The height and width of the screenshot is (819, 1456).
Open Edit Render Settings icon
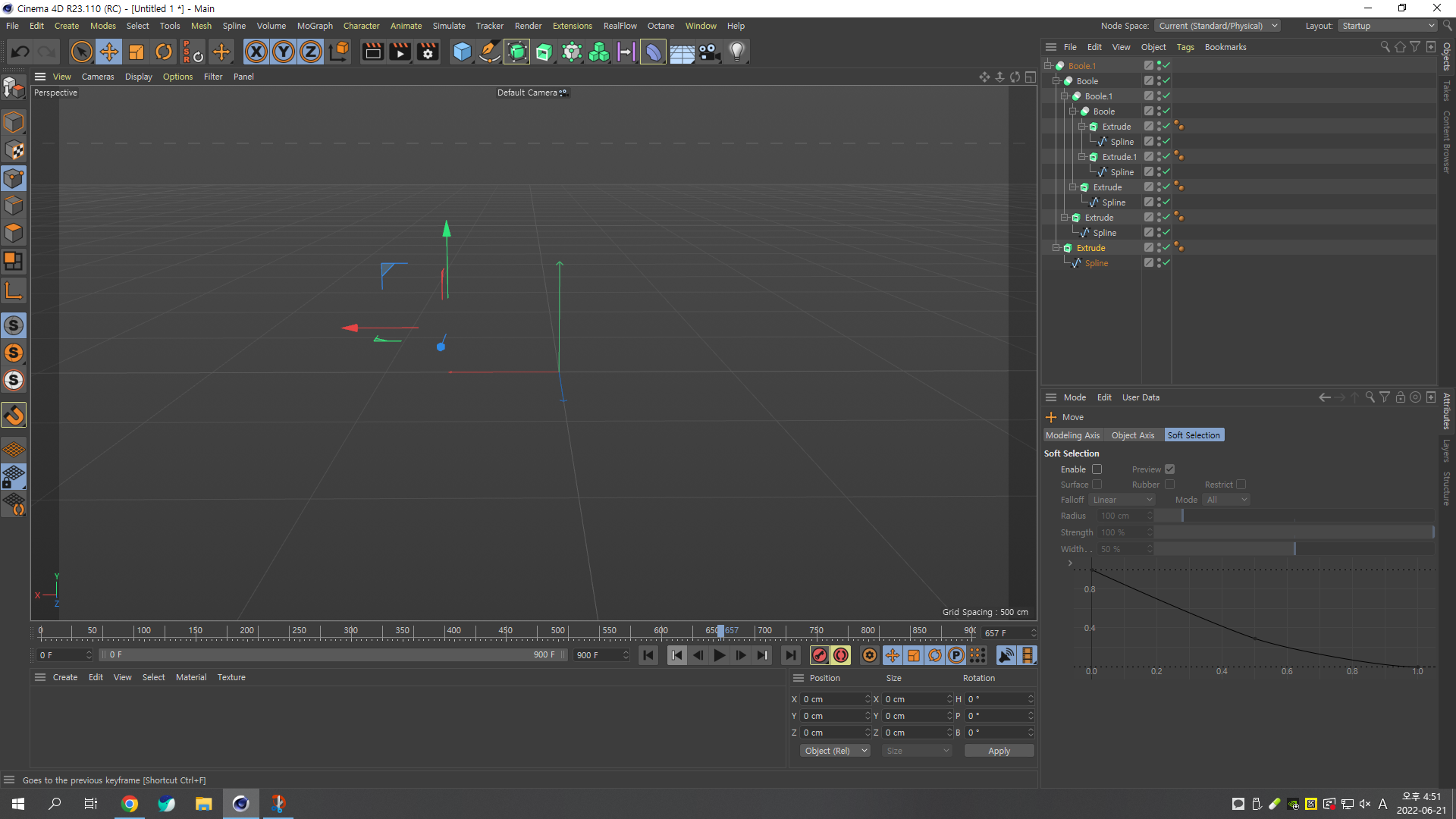pos(428,52)
